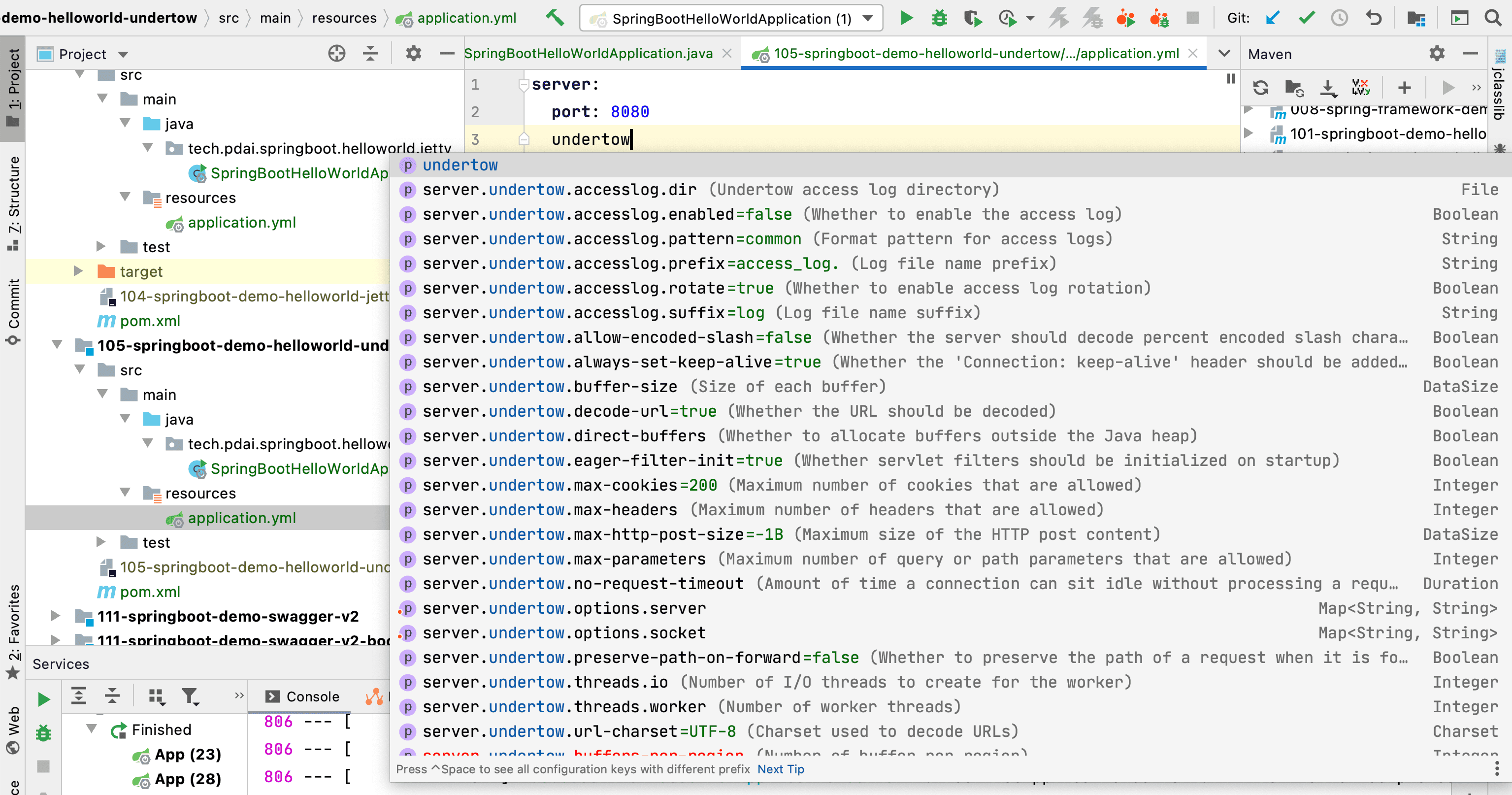This screenshot has width=1512, height=795.
Task: Click the green Run application button
Action: point(906,18)
